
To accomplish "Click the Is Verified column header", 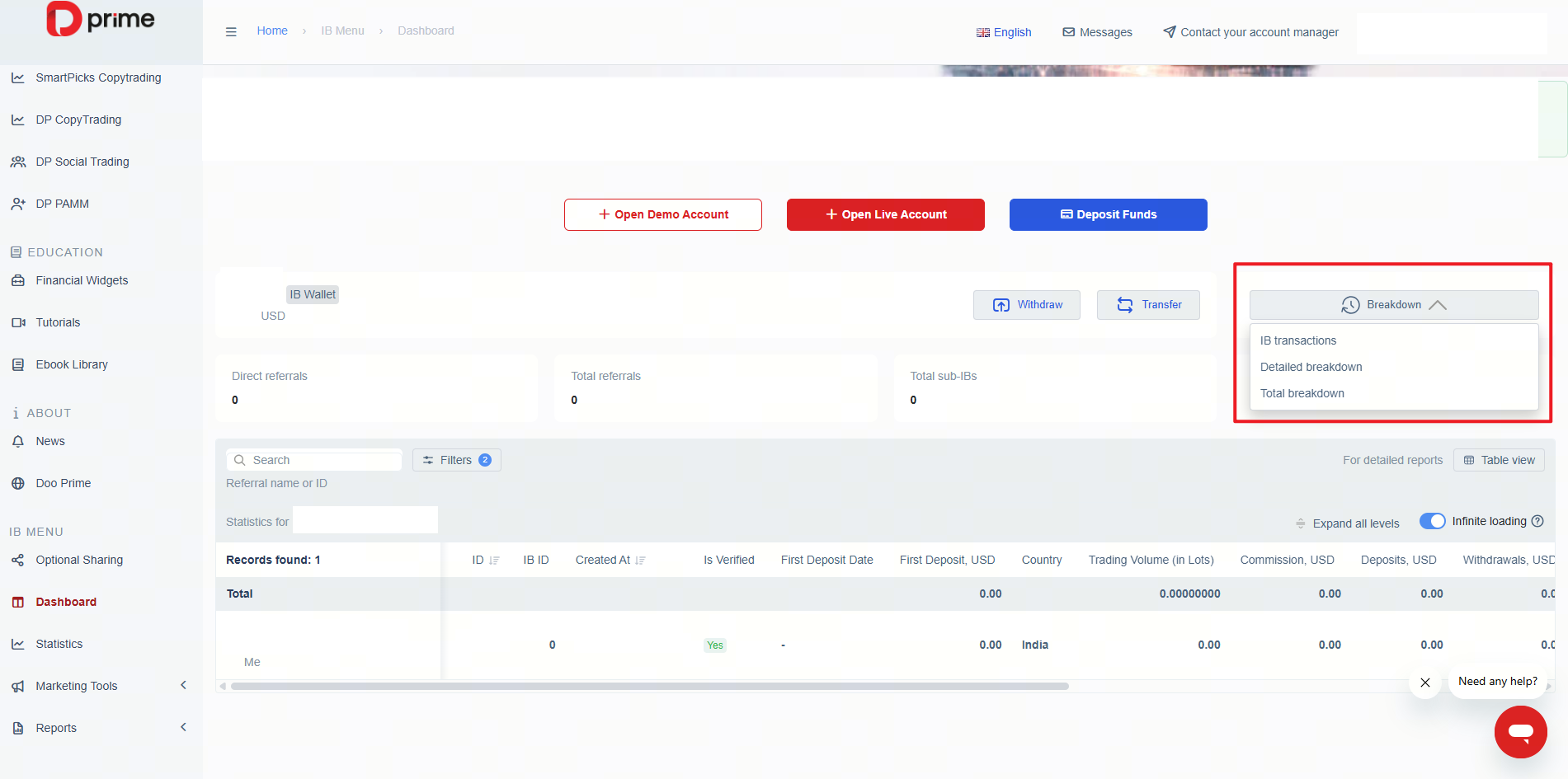I will tap(728, 560).
